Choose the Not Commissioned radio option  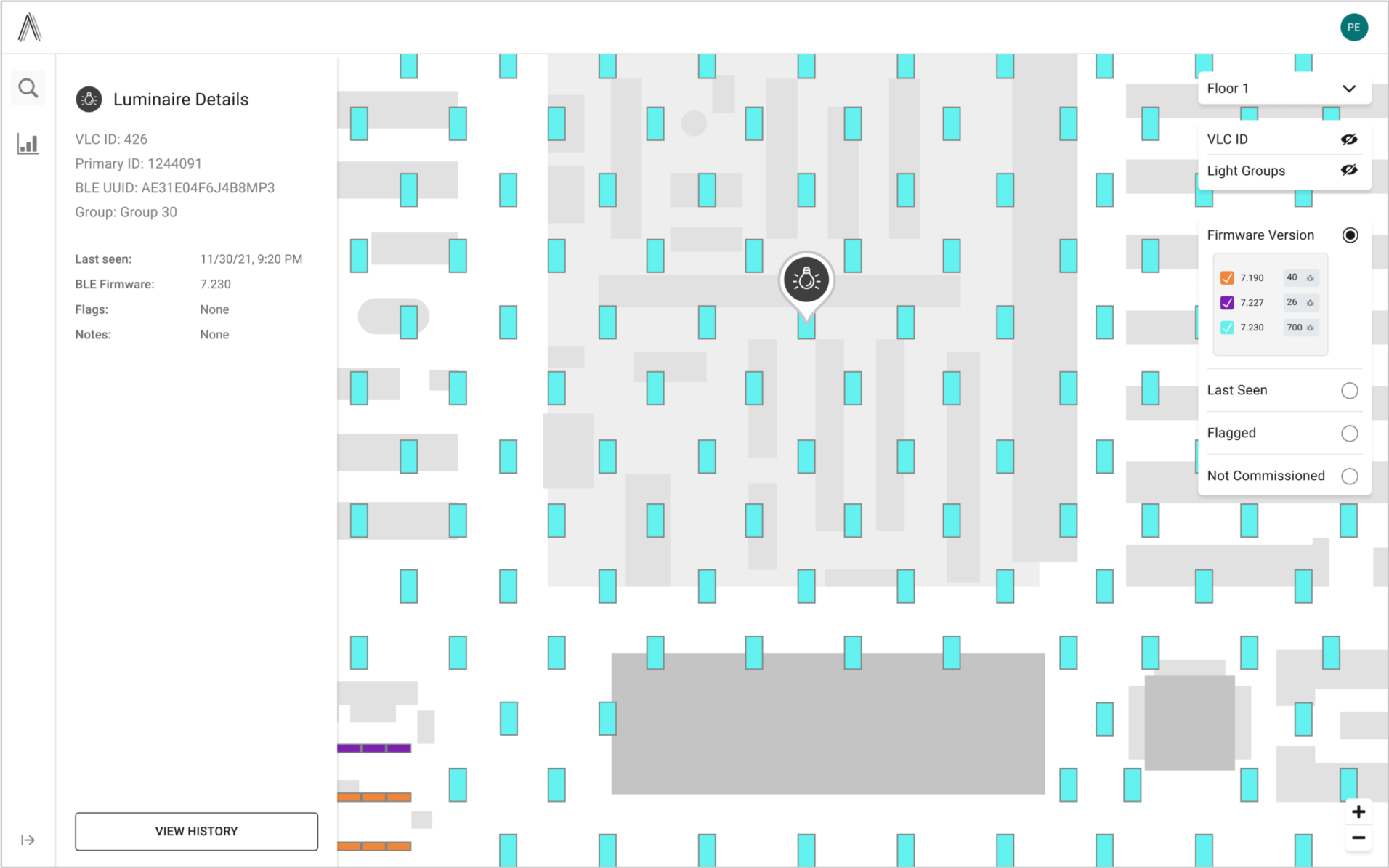pyautogui.click(x=1349, y=476)
